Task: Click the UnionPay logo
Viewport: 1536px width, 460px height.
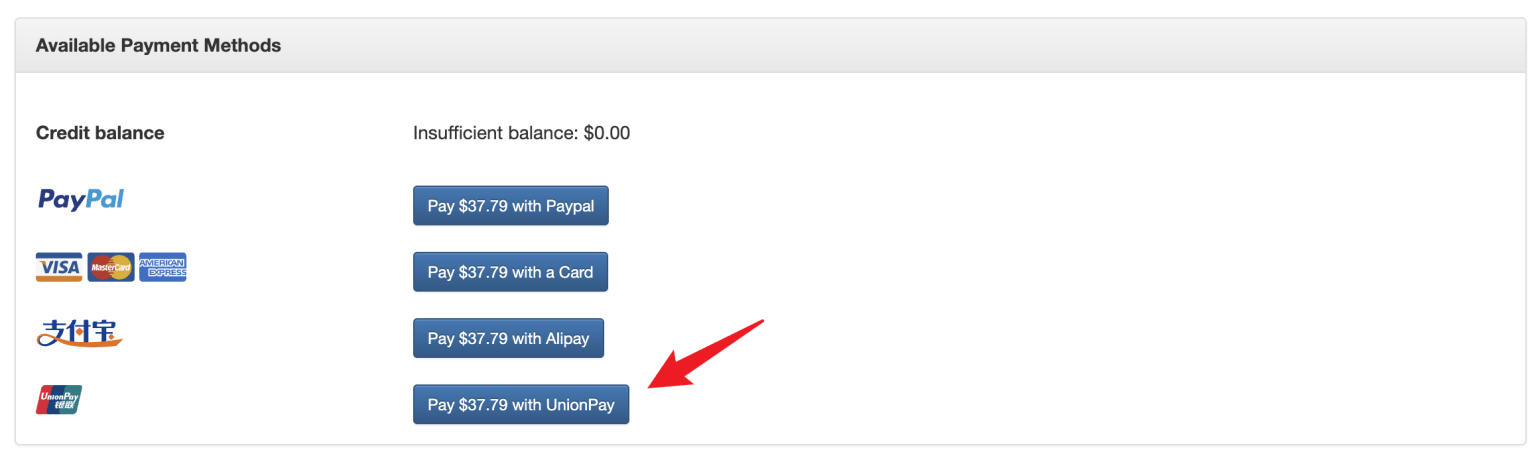Action: pos(59,400)
